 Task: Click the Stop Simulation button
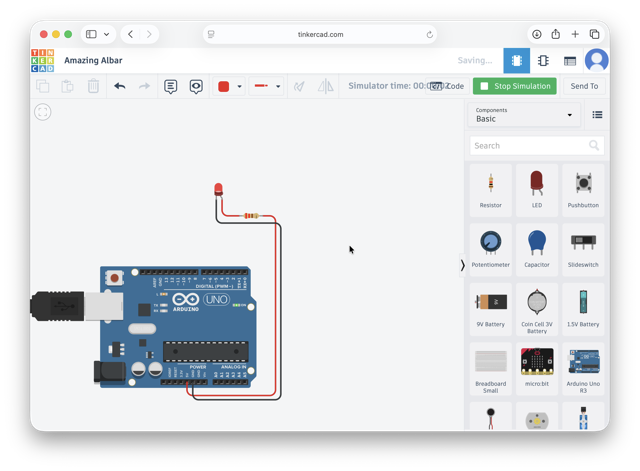point(515,86)
